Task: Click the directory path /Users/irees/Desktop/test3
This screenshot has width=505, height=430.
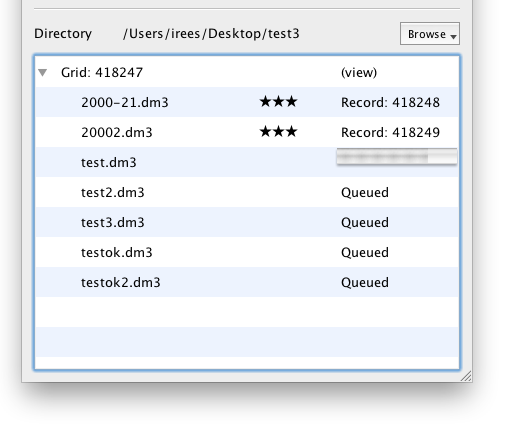Action: tap(211, 34)
